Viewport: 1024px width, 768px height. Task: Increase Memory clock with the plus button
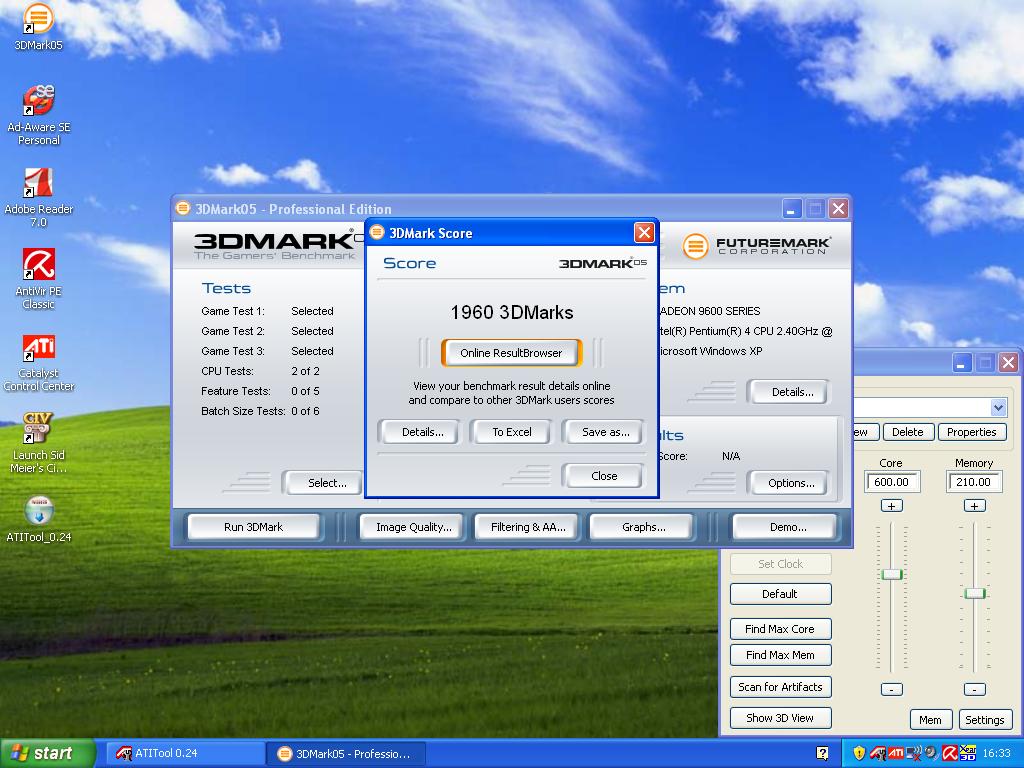[x=974, y=505]
